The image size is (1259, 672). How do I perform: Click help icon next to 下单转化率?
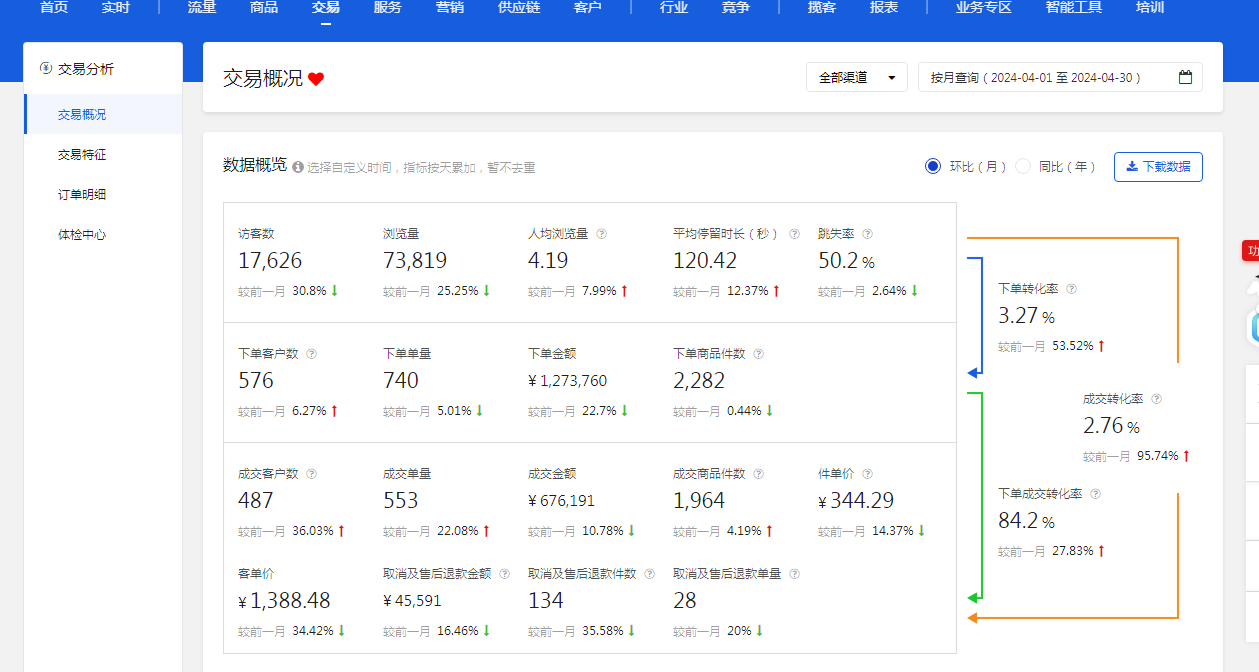pyautogui.click(x=1071, y=288)
